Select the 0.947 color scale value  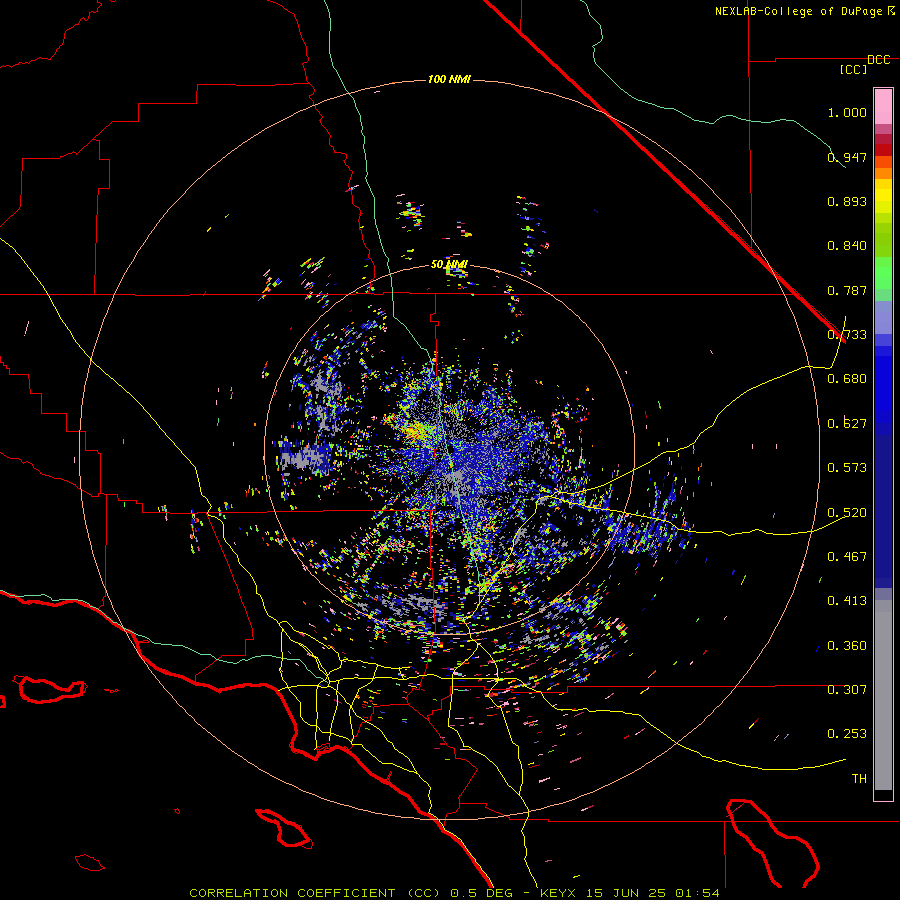tap(847, 157)
